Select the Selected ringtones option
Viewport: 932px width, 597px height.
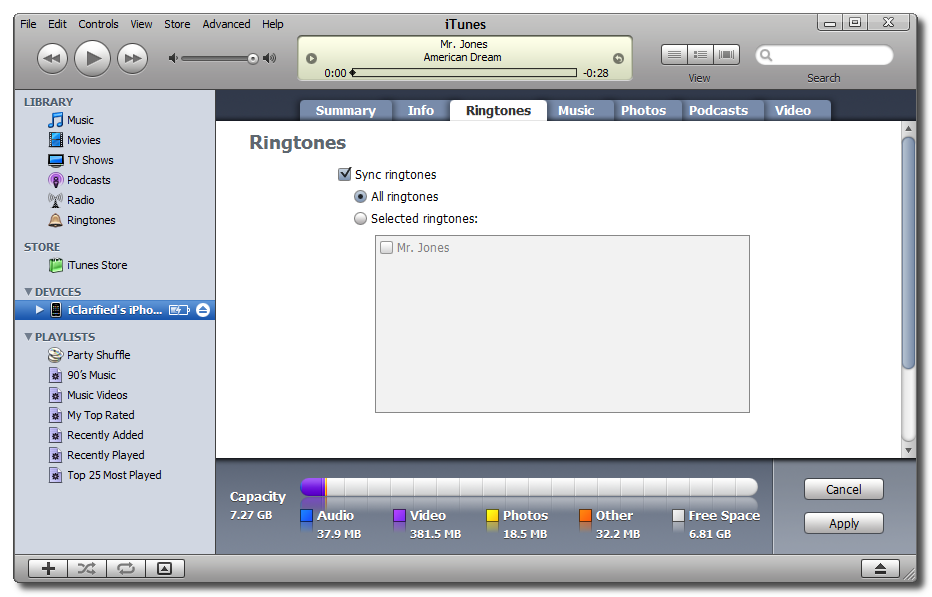pyautogui.click(x=360, y=219)
